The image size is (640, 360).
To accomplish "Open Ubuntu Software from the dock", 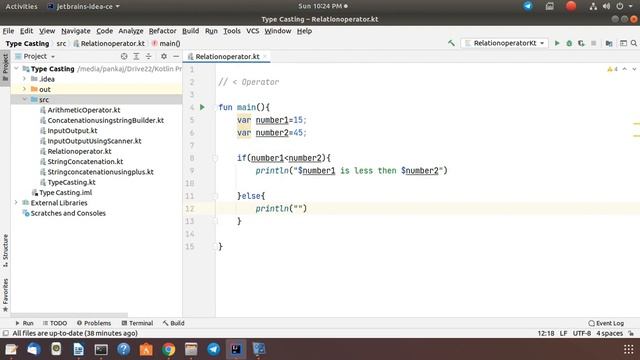I will pos(146,349).
